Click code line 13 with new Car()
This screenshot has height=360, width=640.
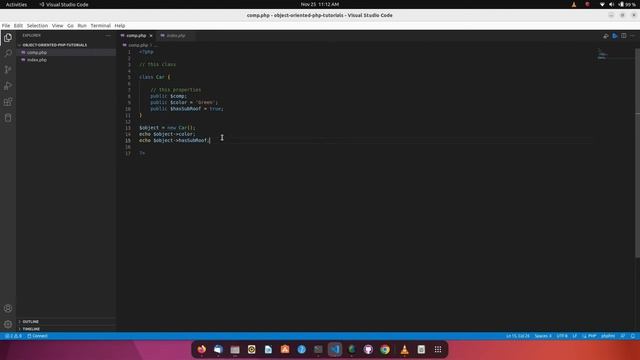coord(167,128)
